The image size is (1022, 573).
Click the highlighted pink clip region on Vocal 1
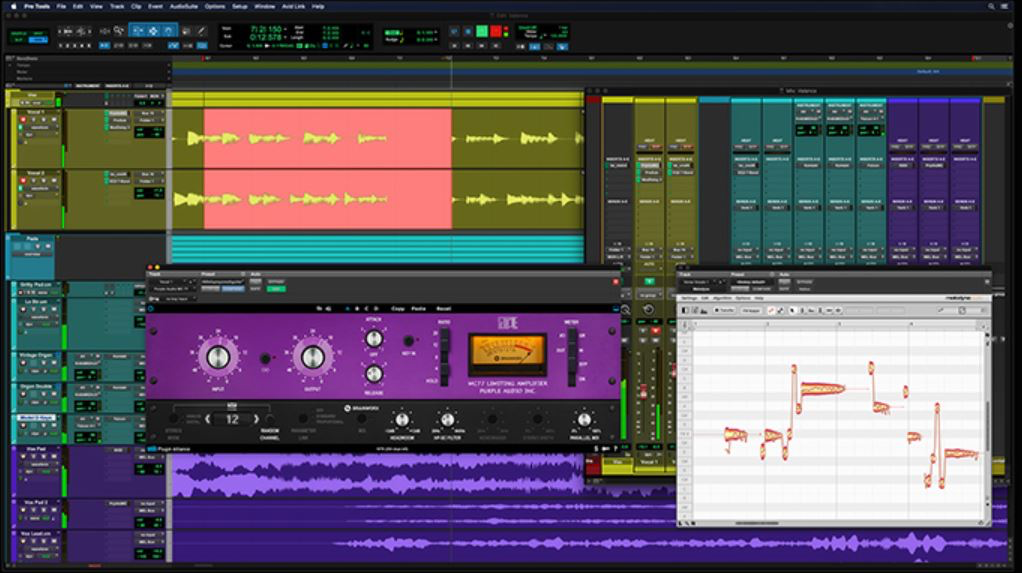[x=327, y=138]
